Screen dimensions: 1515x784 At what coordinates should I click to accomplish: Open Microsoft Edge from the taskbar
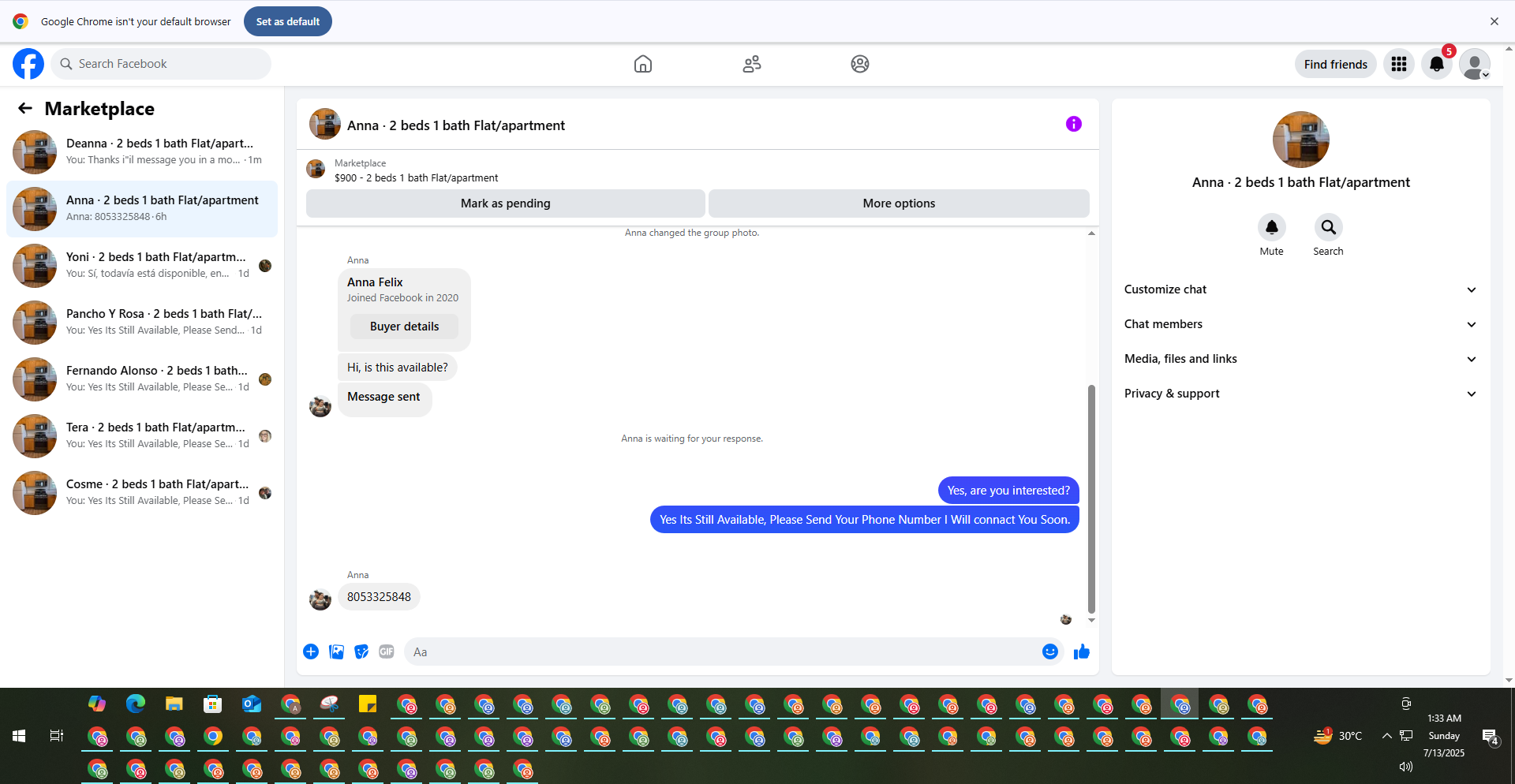[x=136, y=704]
